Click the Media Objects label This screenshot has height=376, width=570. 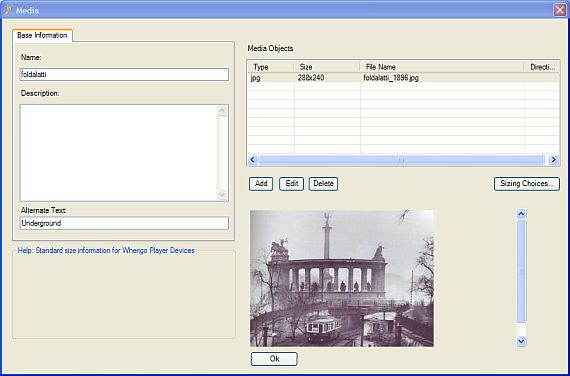(270, 48)
